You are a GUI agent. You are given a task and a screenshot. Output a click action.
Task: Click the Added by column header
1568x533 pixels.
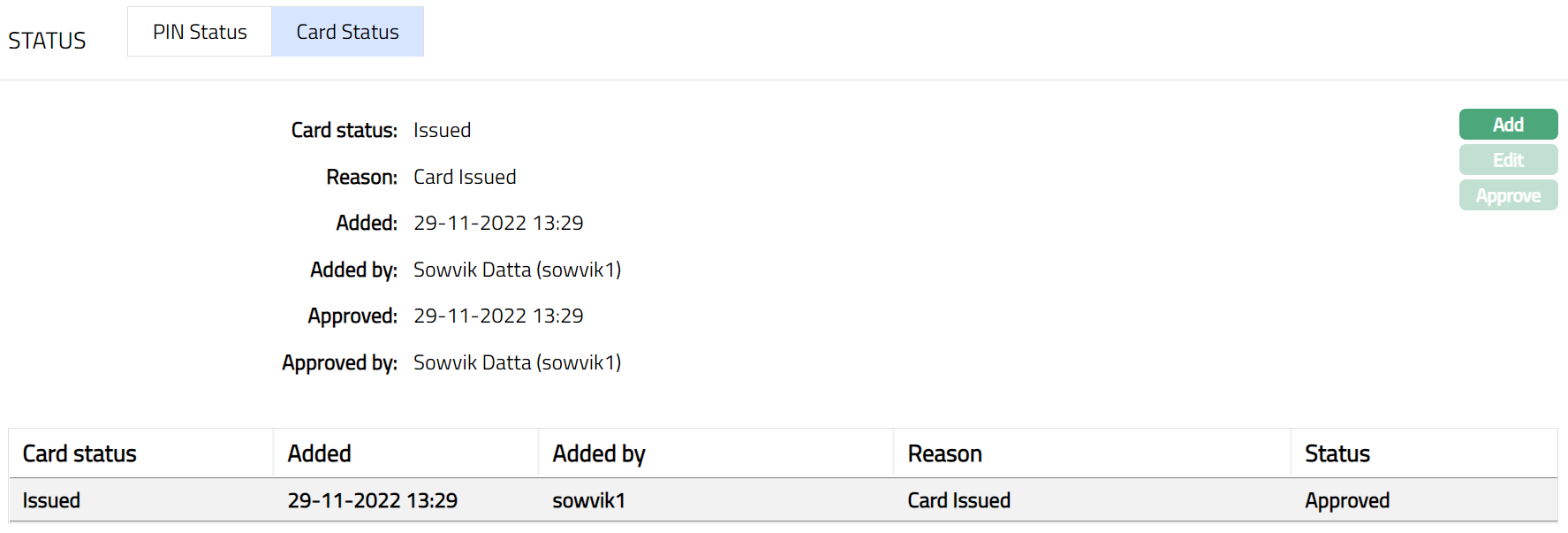(x=599, y=453)
